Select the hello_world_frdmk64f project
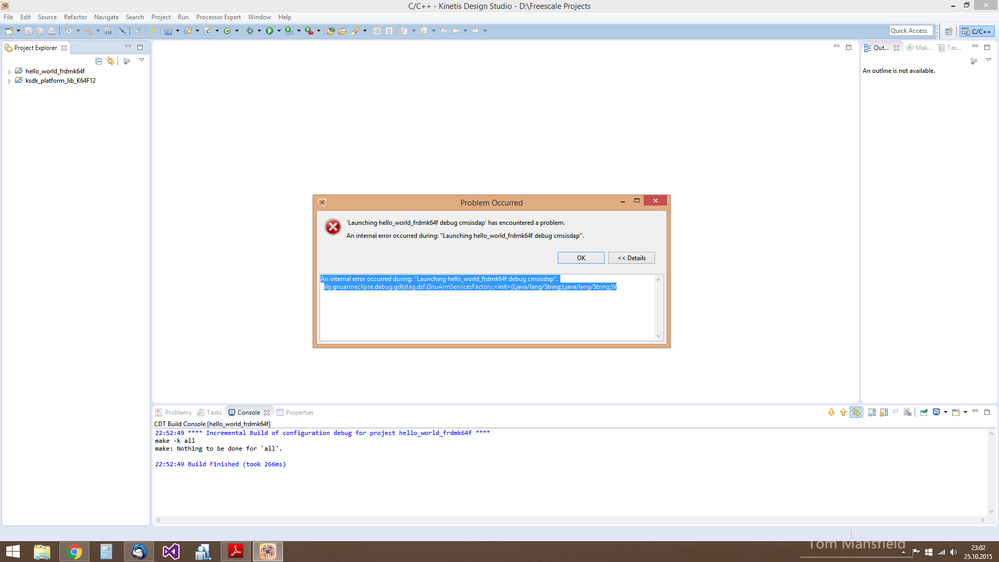The height and width of the screenshot is (562, 999). [55, 71]
